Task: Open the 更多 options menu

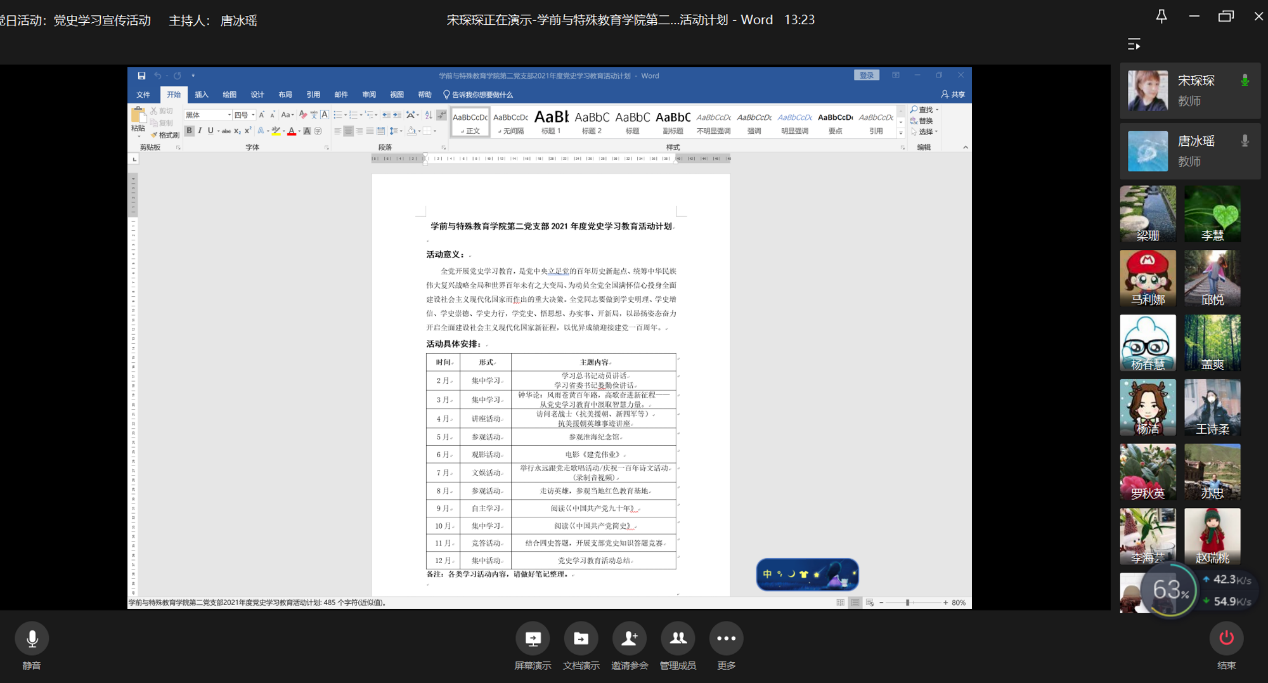Action: click(726, 639)
